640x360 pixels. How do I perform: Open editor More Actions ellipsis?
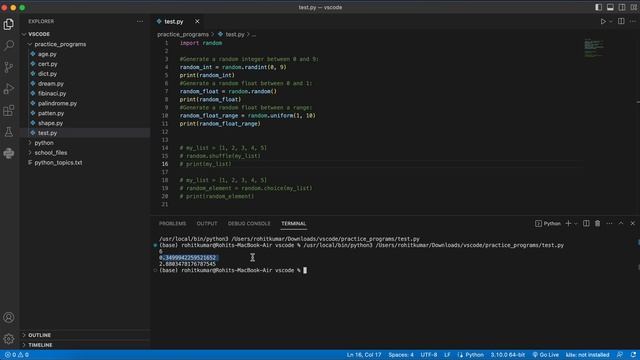click(633, 21)
